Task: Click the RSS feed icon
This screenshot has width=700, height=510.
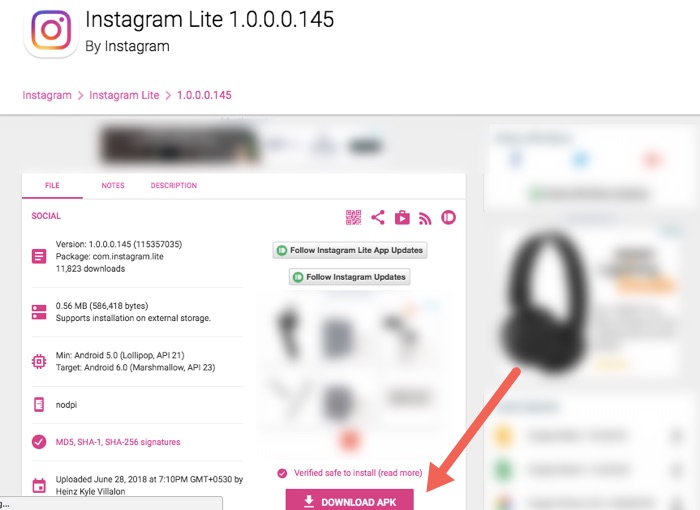Action: coord(425,218)
